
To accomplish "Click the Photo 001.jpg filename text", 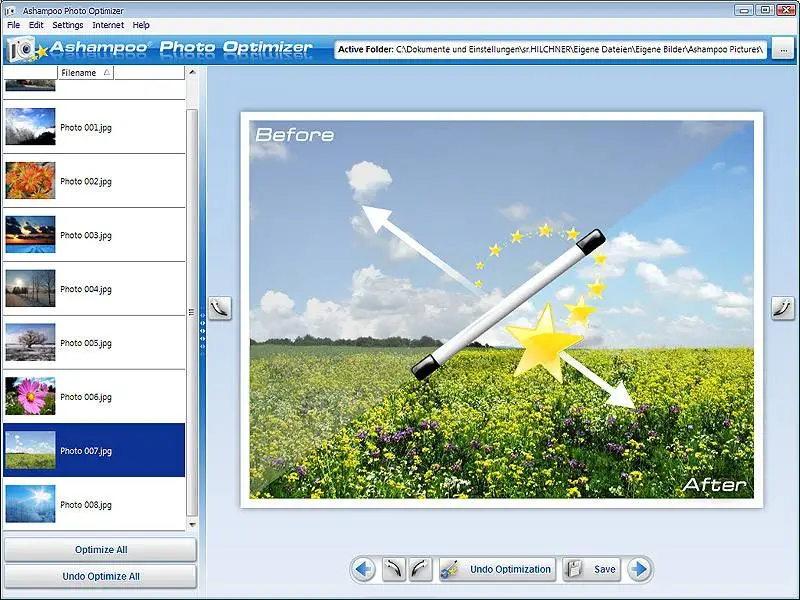I will [86, 128].
